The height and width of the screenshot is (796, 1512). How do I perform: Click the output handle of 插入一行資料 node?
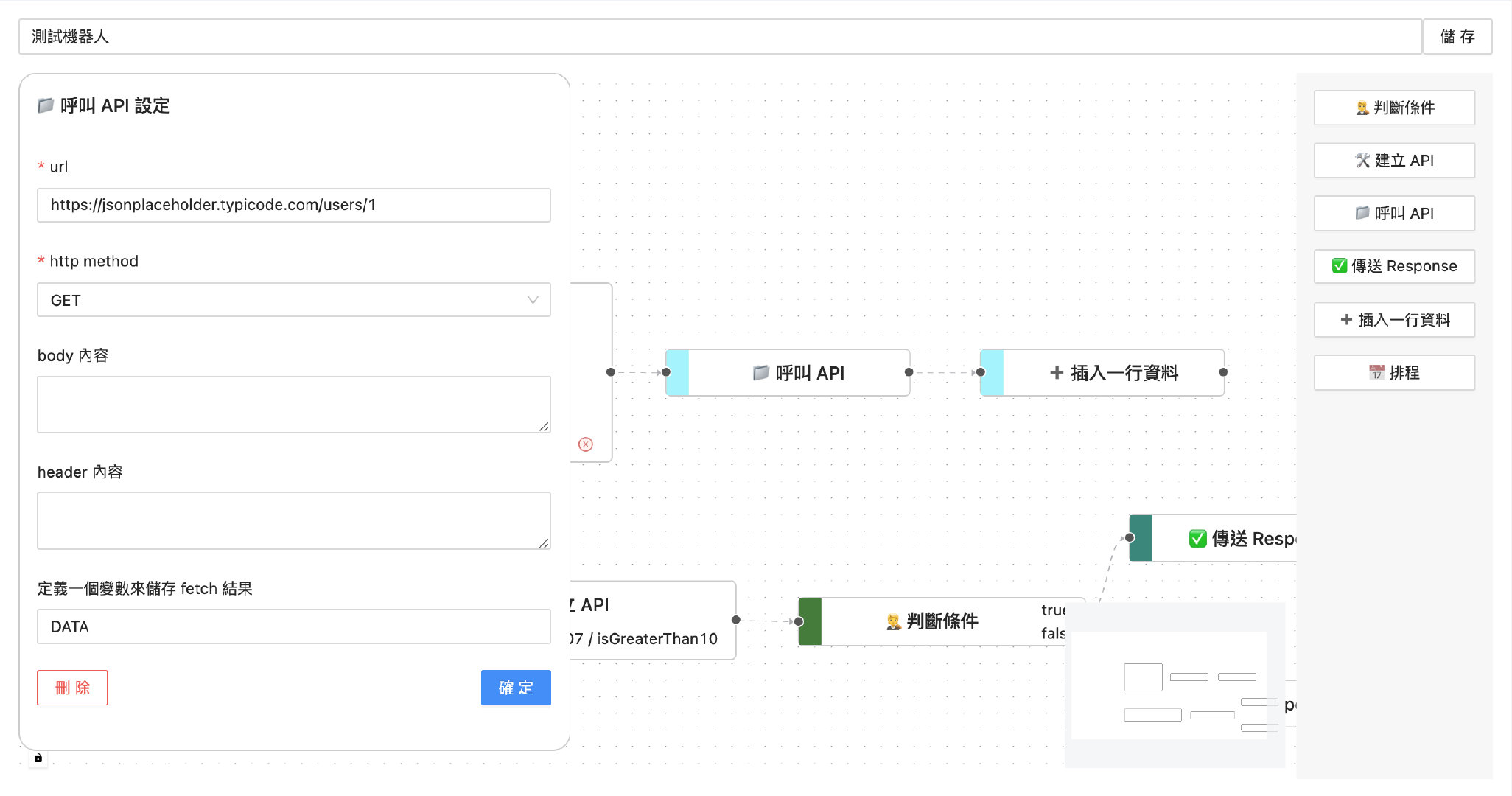1224,372
